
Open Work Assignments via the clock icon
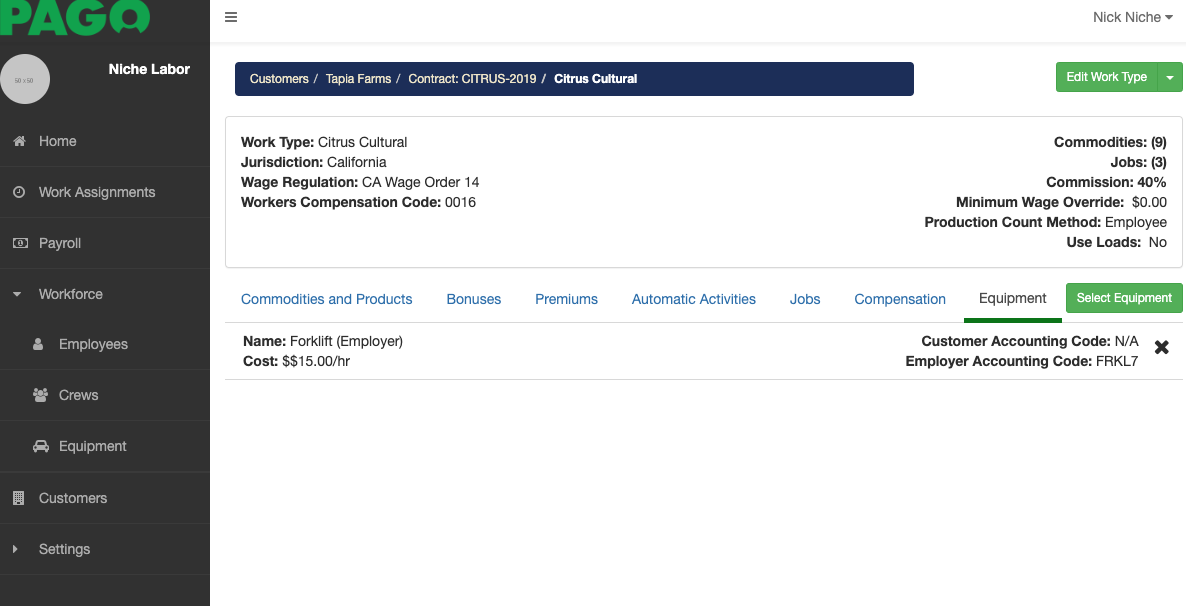click(x=19, y=192)
